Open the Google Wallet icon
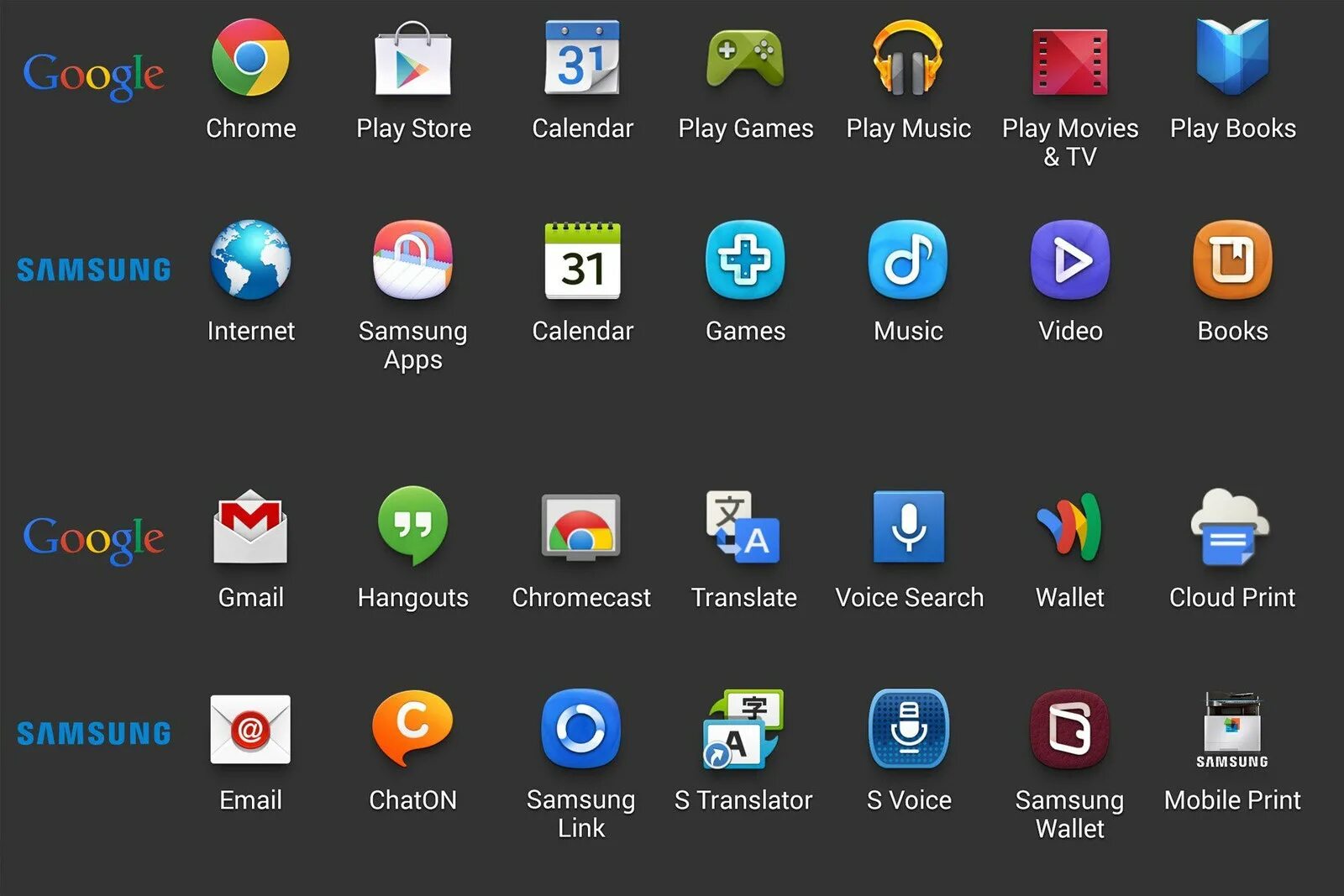This screenshot has width=1344, height=896. [1069, 527]
